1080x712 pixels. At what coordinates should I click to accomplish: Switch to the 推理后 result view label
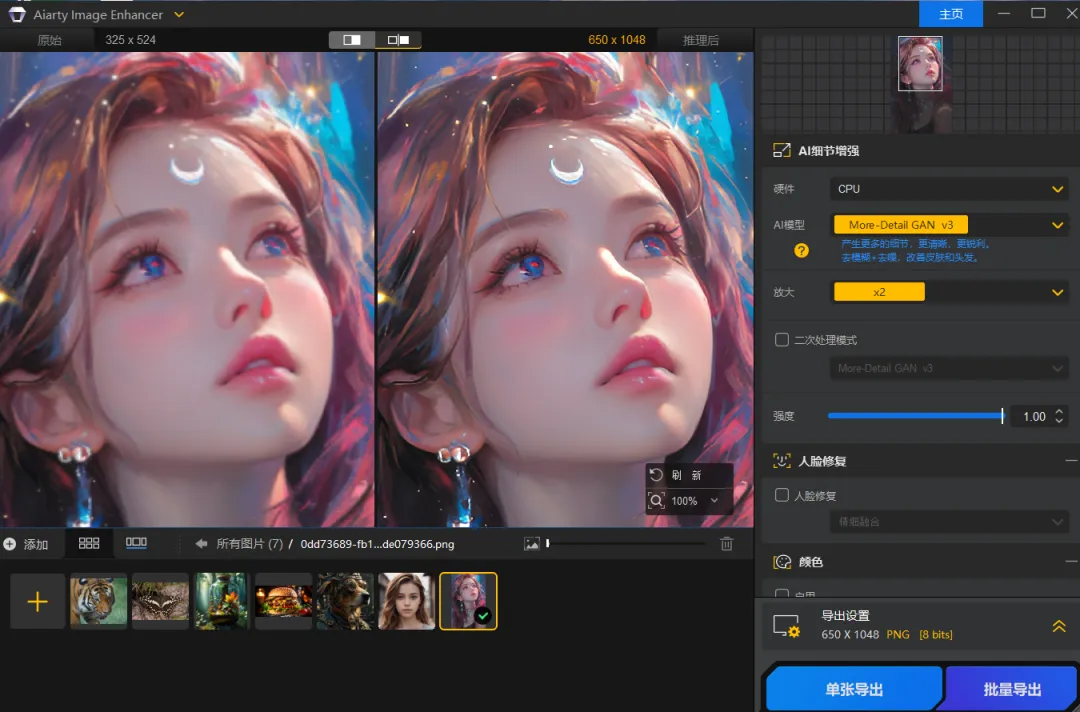tap(700, 40)
